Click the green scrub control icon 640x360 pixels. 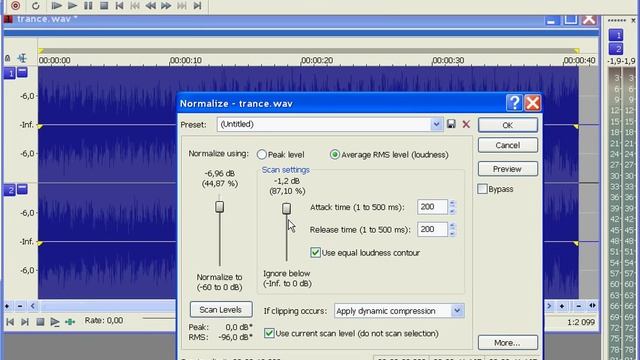pyautogui.click(x=70, y=322)
